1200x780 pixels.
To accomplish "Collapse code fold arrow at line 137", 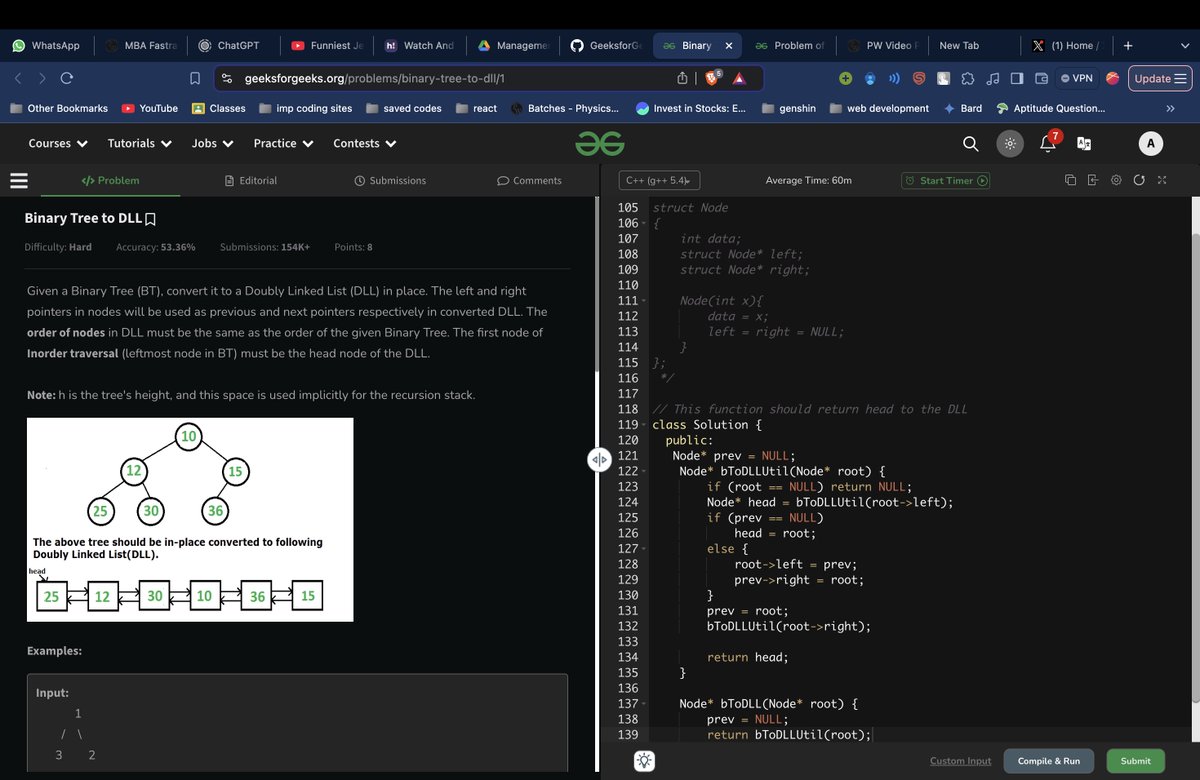I will pyautogui.click(x=644, y=704).
